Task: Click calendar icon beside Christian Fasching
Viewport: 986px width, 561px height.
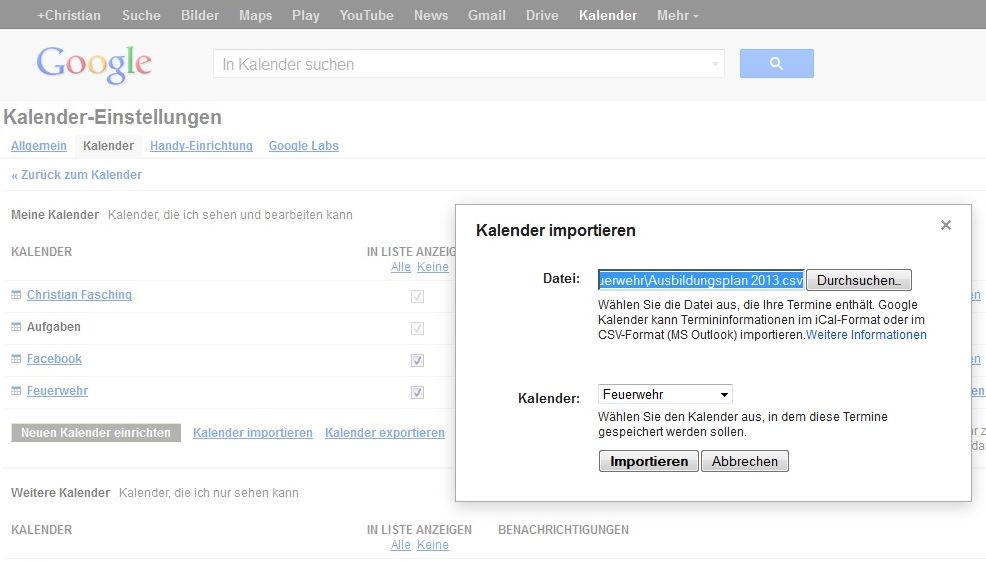Action: [x=16, y=295]
